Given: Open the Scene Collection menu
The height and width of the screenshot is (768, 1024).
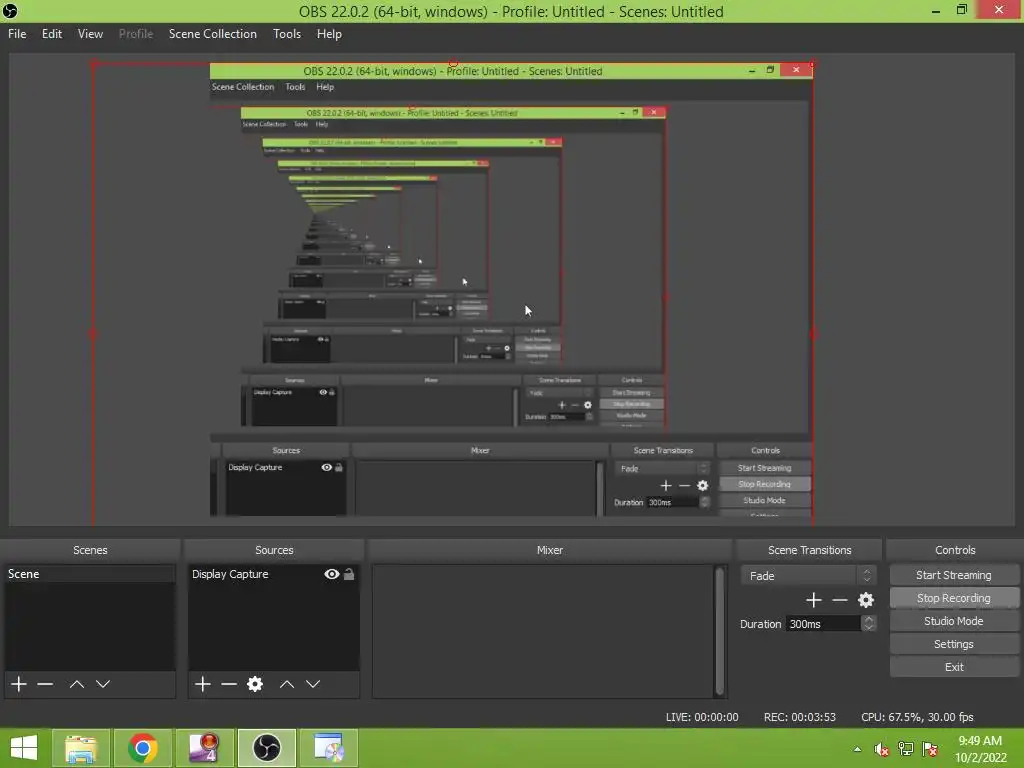Looking at the screenshot, I should [212, 34].
